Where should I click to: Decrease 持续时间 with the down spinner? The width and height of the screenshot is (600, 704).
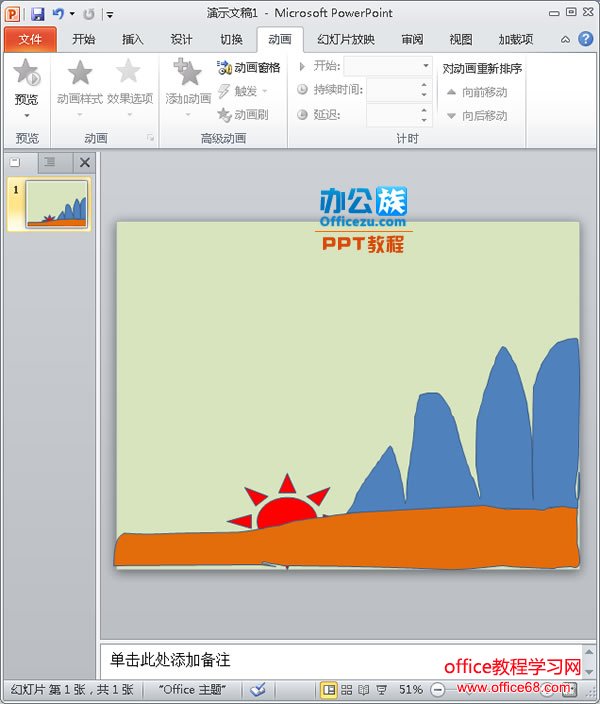click(x=424, y=95)
